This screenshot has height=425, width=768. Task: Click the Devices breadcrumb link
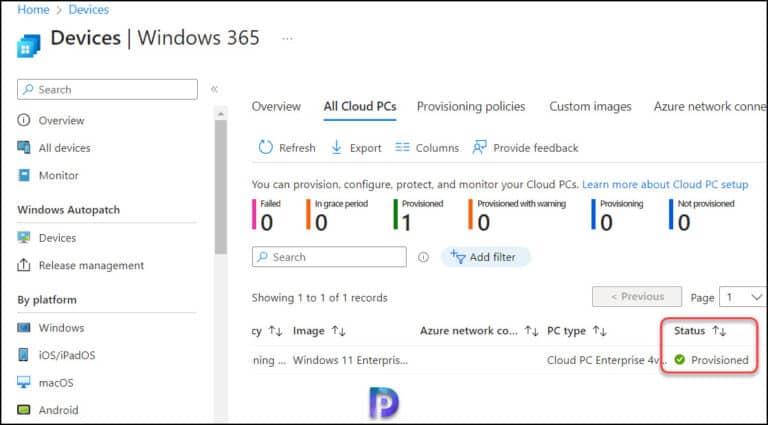click(89, 9)
